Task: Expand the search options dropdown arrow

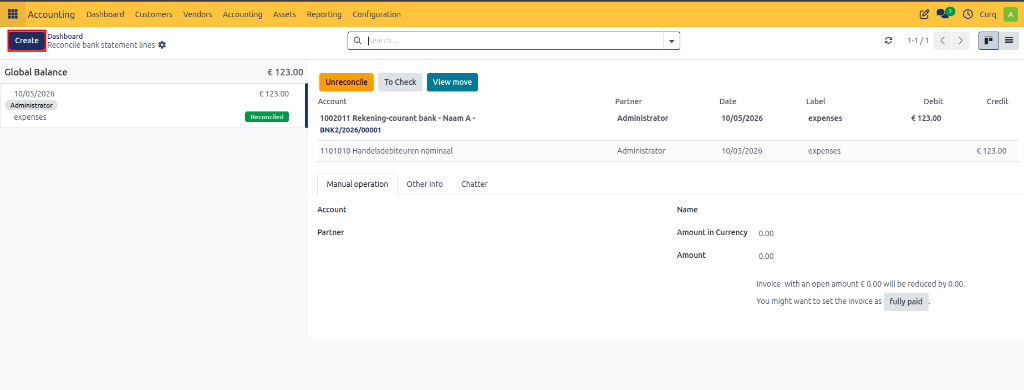Action: point(671,41)
